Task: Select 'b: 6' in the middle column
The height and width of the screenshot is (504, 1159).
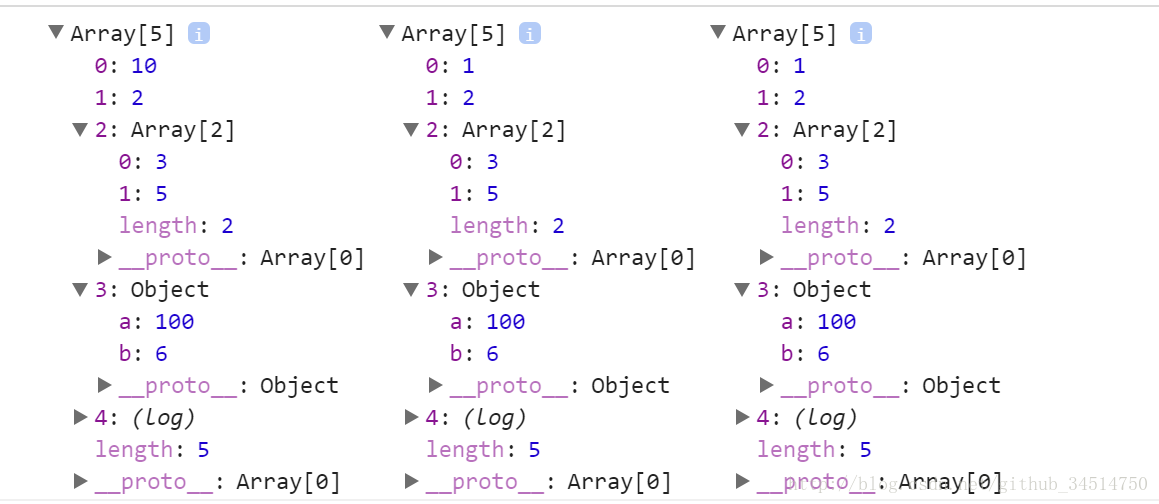Action: pyautogui.click(x=475, y=353)
